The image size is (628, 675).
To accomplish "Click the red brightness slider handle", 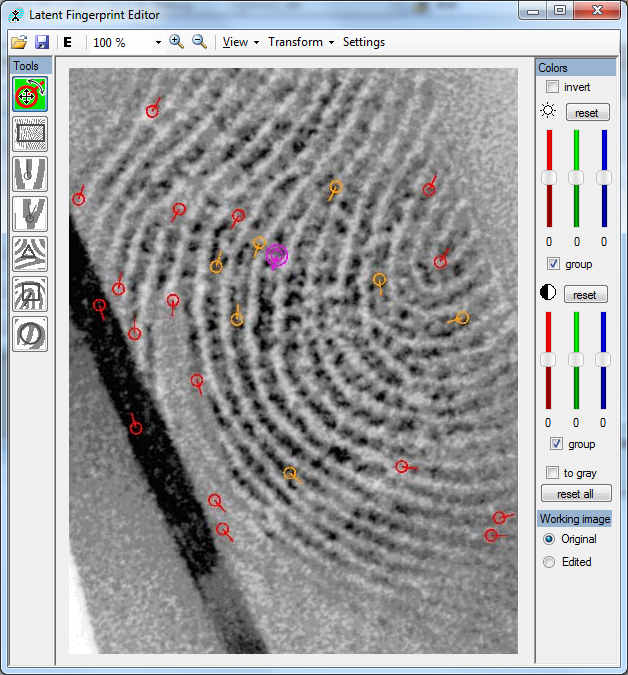I will [549, 178].
